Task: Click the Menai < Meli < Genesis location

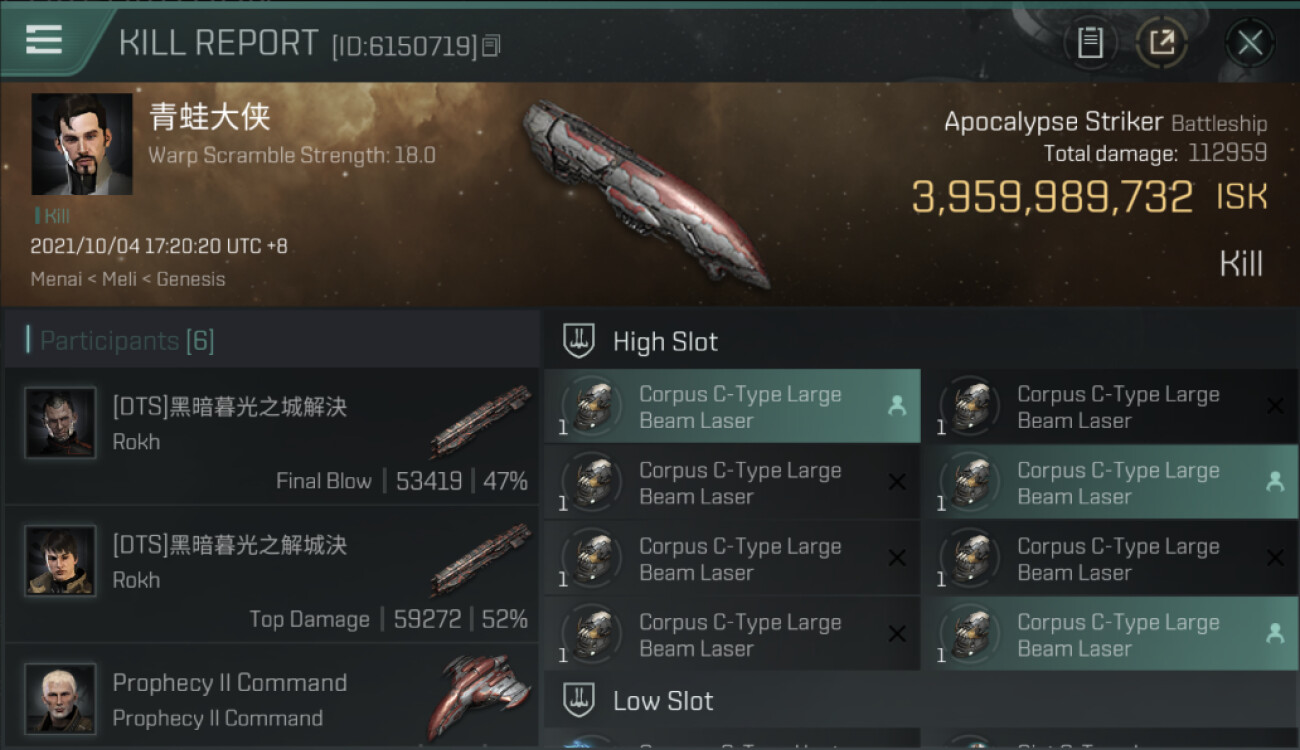Action: [x=128, y=279]
